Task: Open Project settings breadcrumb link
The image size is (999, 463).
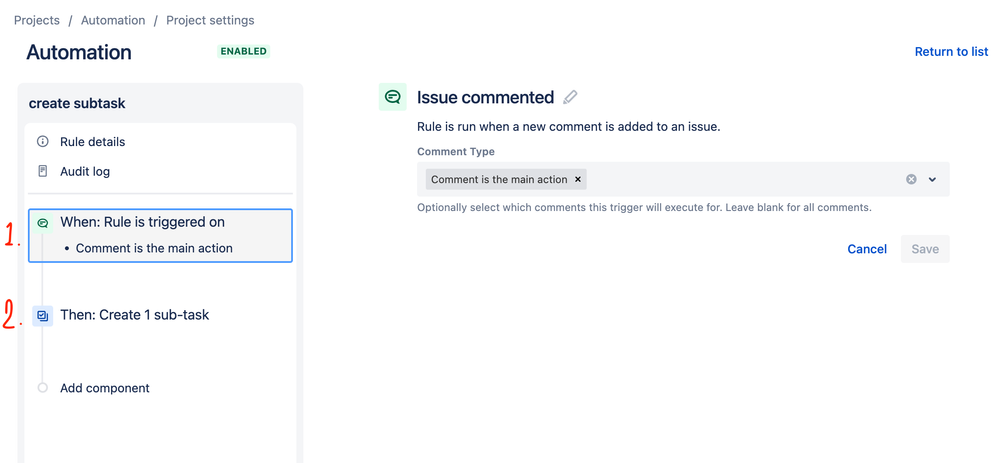Action: click(210, 20)
